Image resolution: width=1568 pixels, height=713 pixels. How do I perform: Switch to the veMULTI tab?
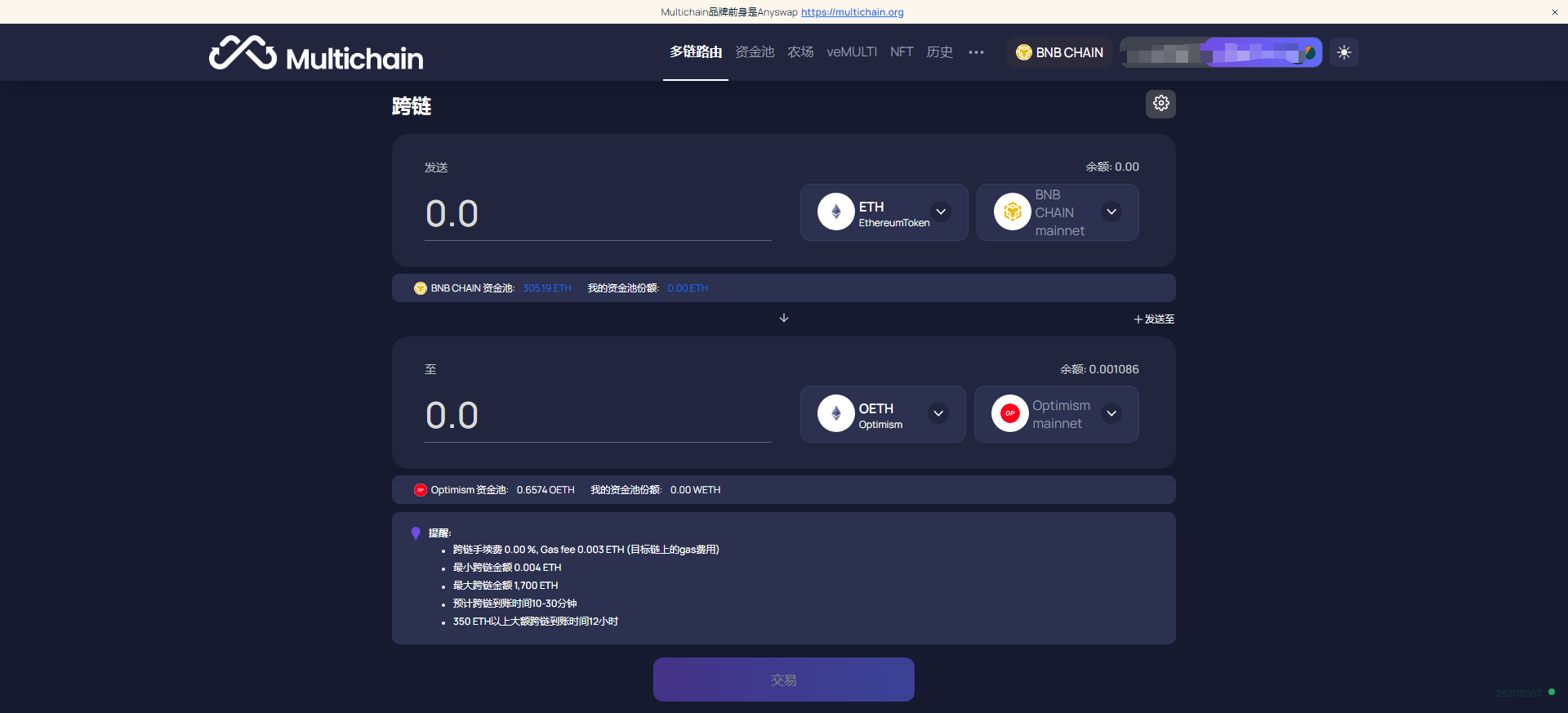[x=852, y=52]
